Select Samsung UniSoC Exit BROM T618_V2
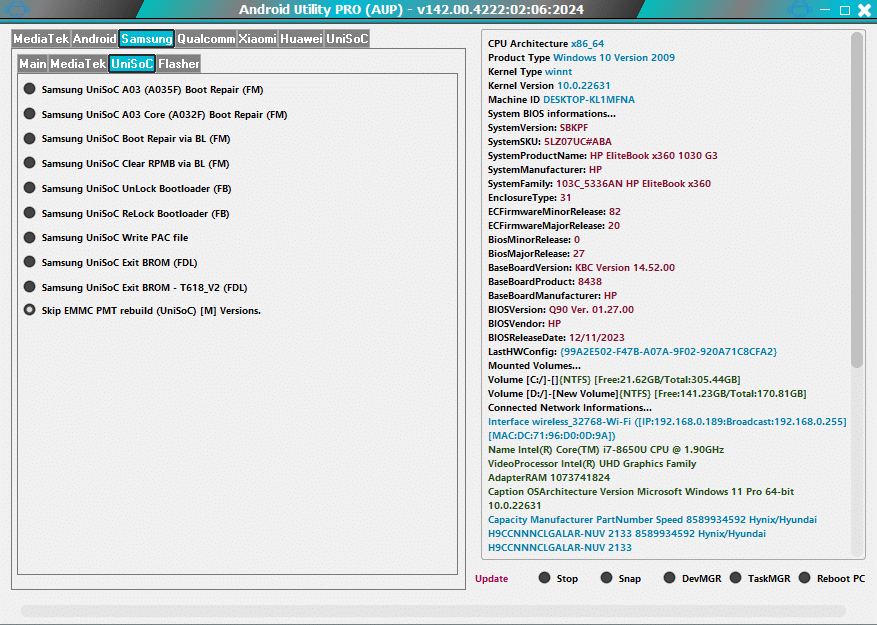This screenshot has width=877, height=625. pos(29,287)
